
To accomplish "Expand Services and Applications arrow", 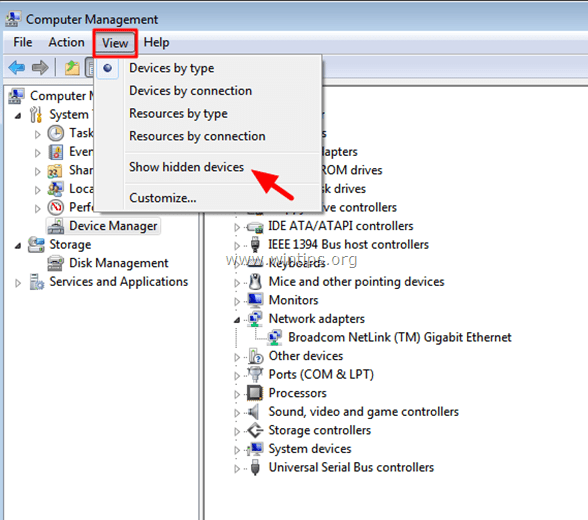I will (x=18, y=283).
